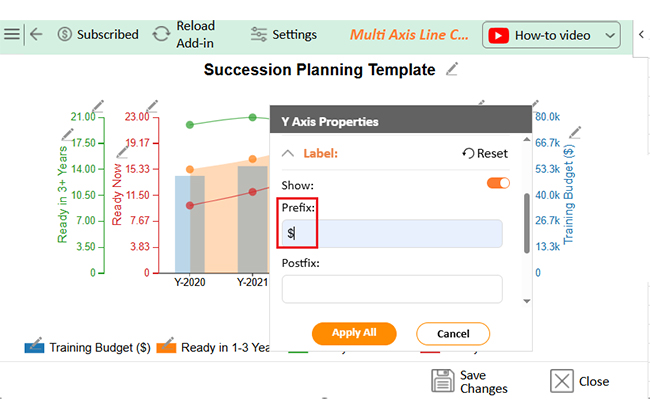Open the How-to video dropdown
The image size is (650, 419).
coord(611,35)
